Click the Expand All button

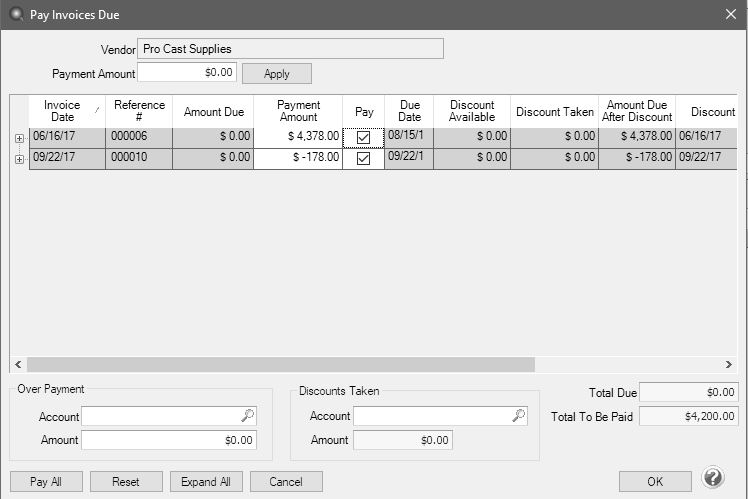pos(206,482)
